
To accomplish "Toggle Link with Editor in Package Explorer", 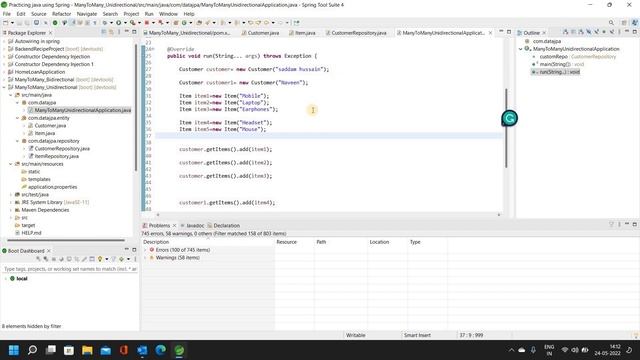I will pyautogui.click(x=111, y=32).
